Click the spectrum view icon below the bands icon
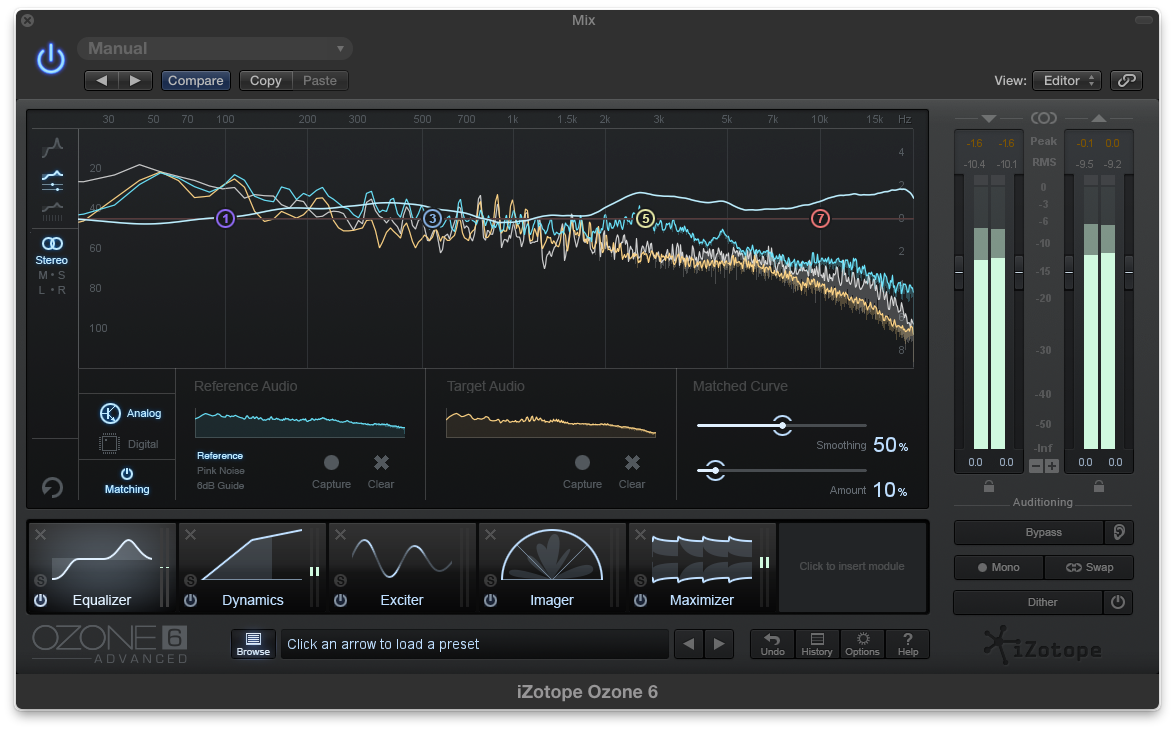 point(52,211)
